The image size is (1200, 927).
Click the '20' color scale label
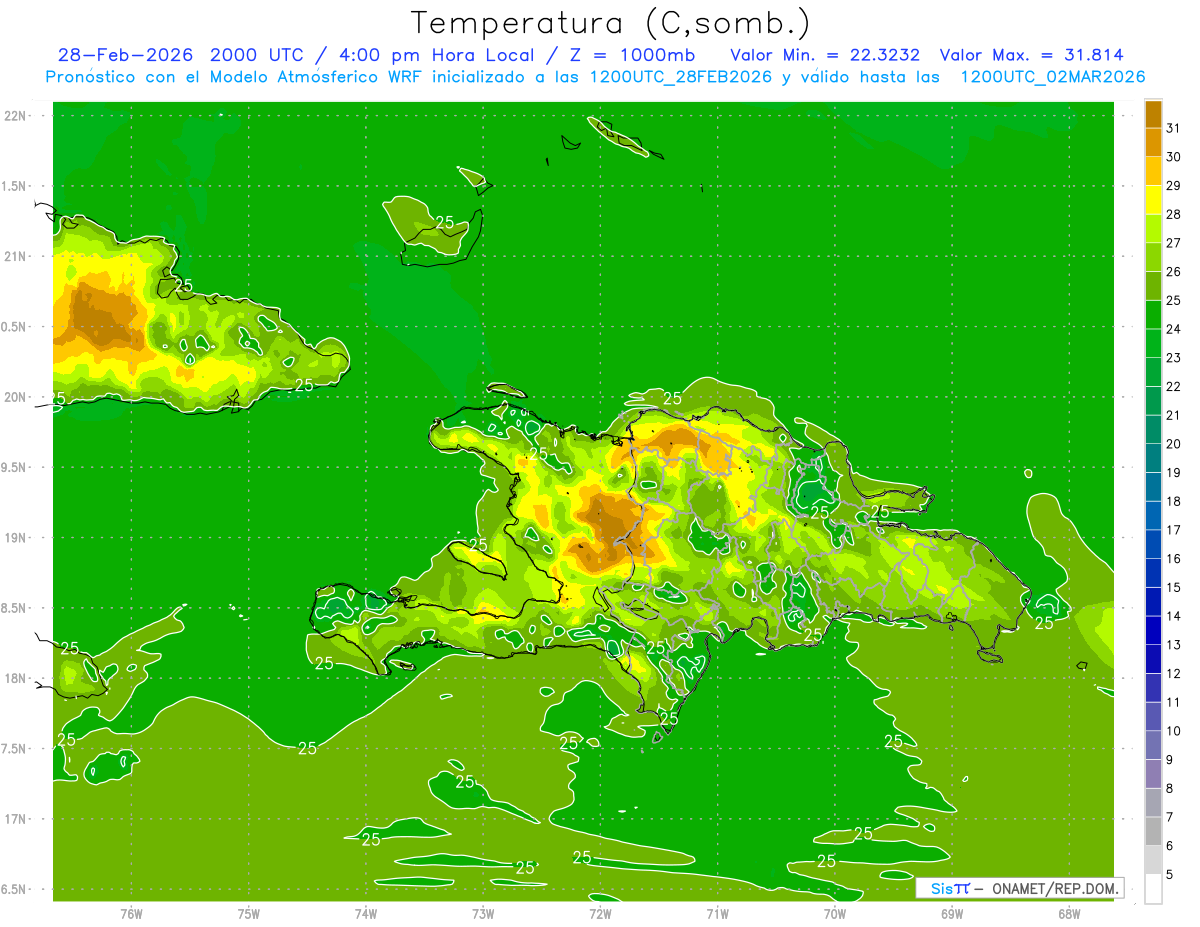pos(1174,444)
